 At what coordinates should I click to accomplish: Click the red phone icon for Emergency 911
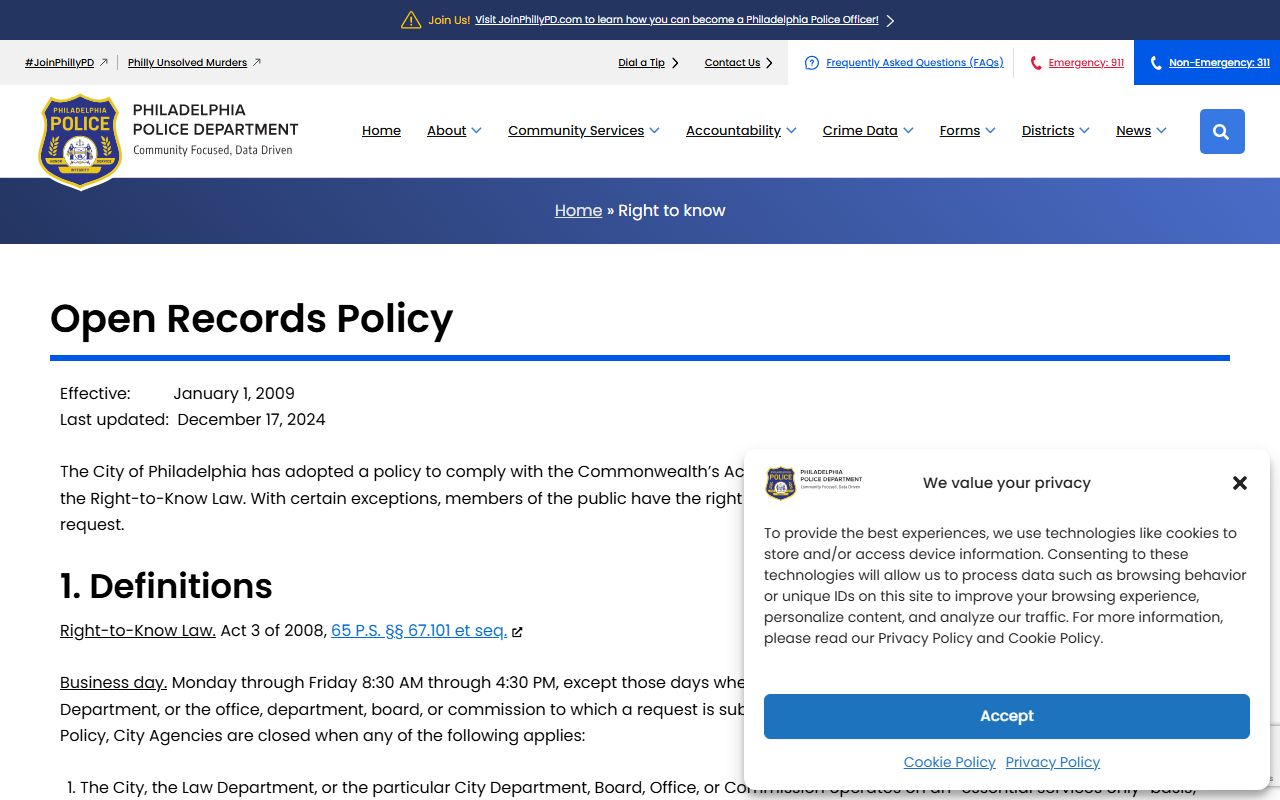pos(1036,63)
